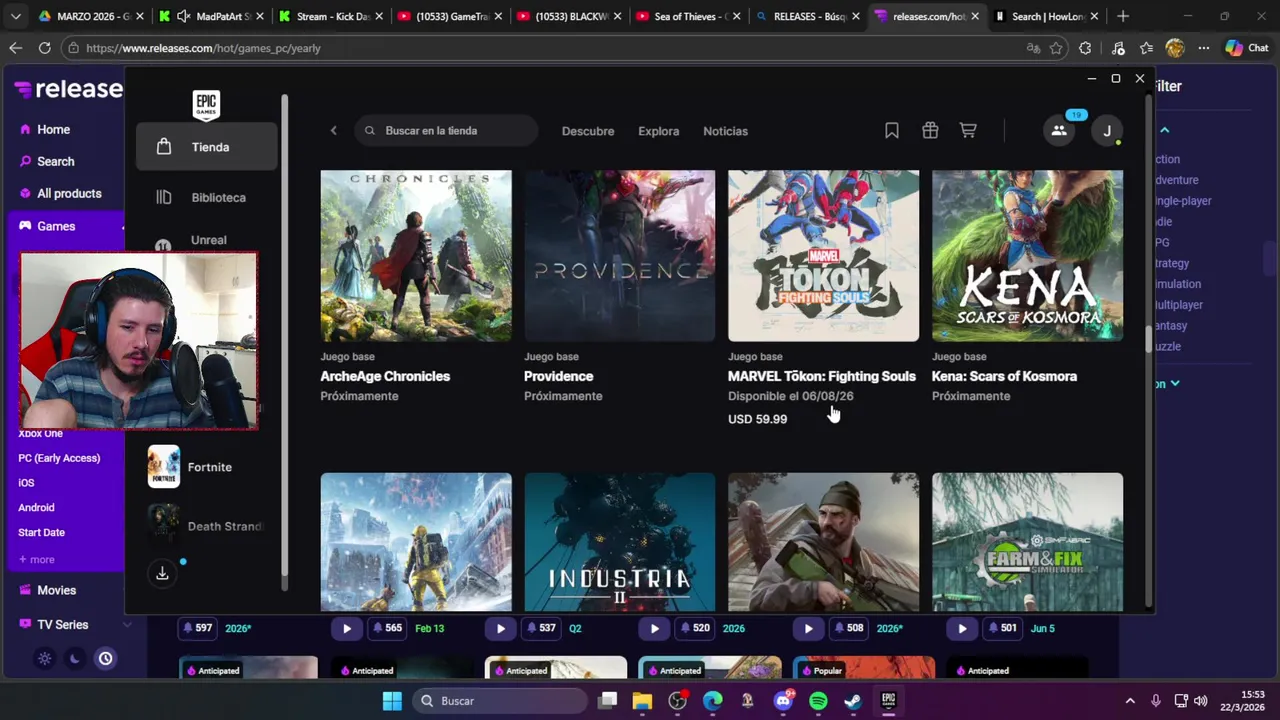Open Edge settings three-dots menu
This screenshot has height=720, width=1280.
tap(1204, 48)
